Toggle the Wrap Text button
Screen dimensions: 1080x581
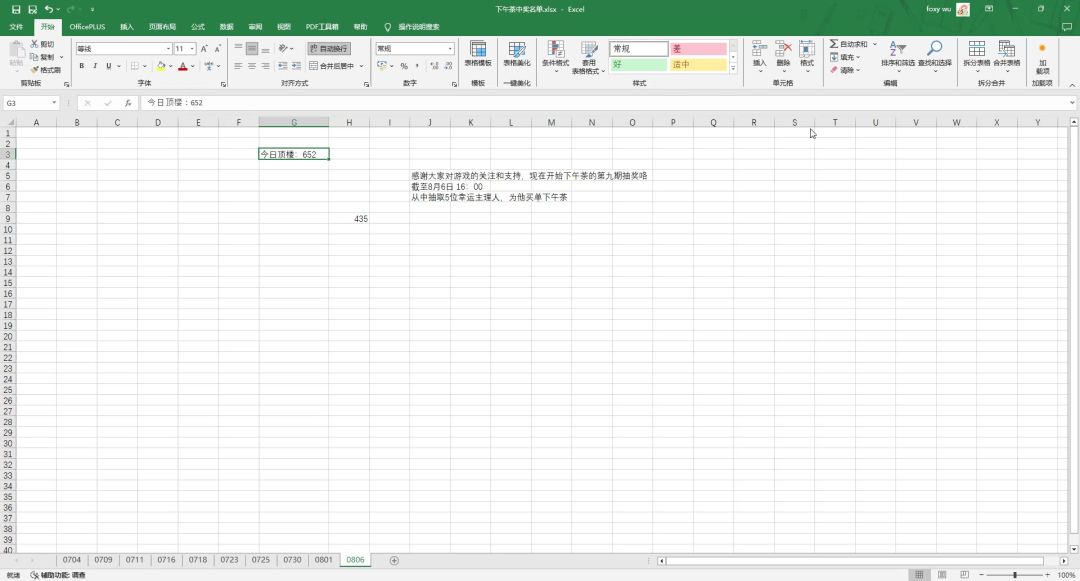329,48
